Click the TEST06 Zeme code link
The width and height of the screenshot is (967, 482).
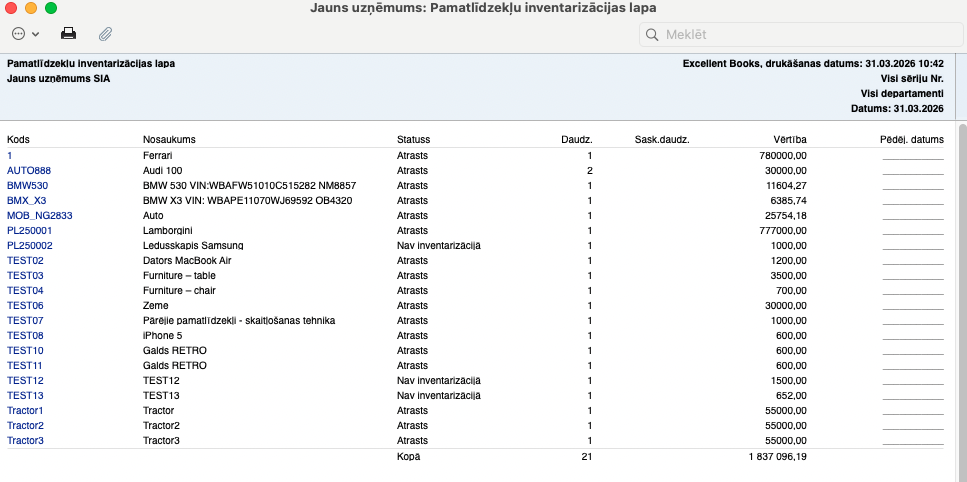coord(25,306)
